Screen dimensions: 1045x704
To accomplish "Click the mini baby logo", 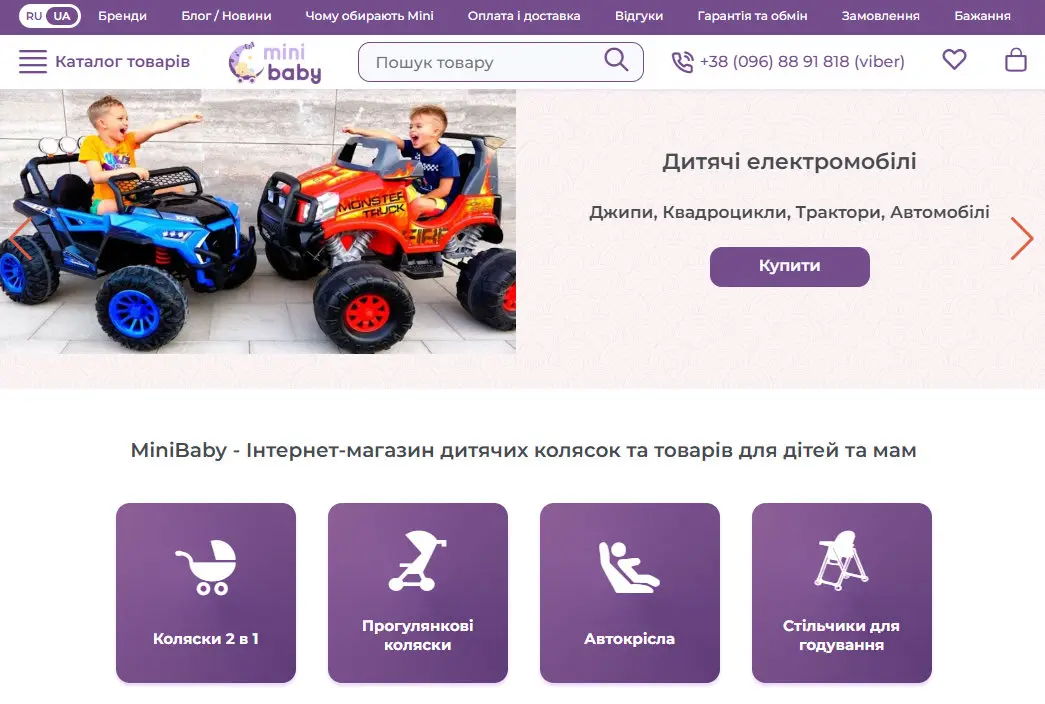I will click(275, 63).
